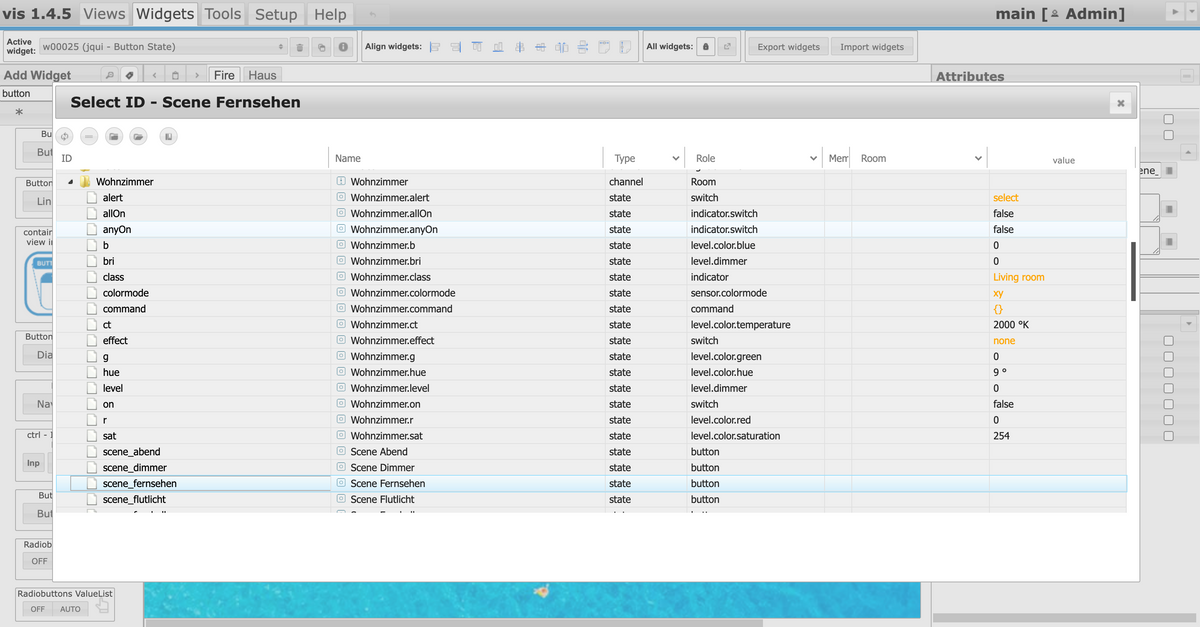Click the dialog's vertical scrollbar thumb
Screen dimensions: 1200x627
pyautogui.click(x=1132, y=270)
